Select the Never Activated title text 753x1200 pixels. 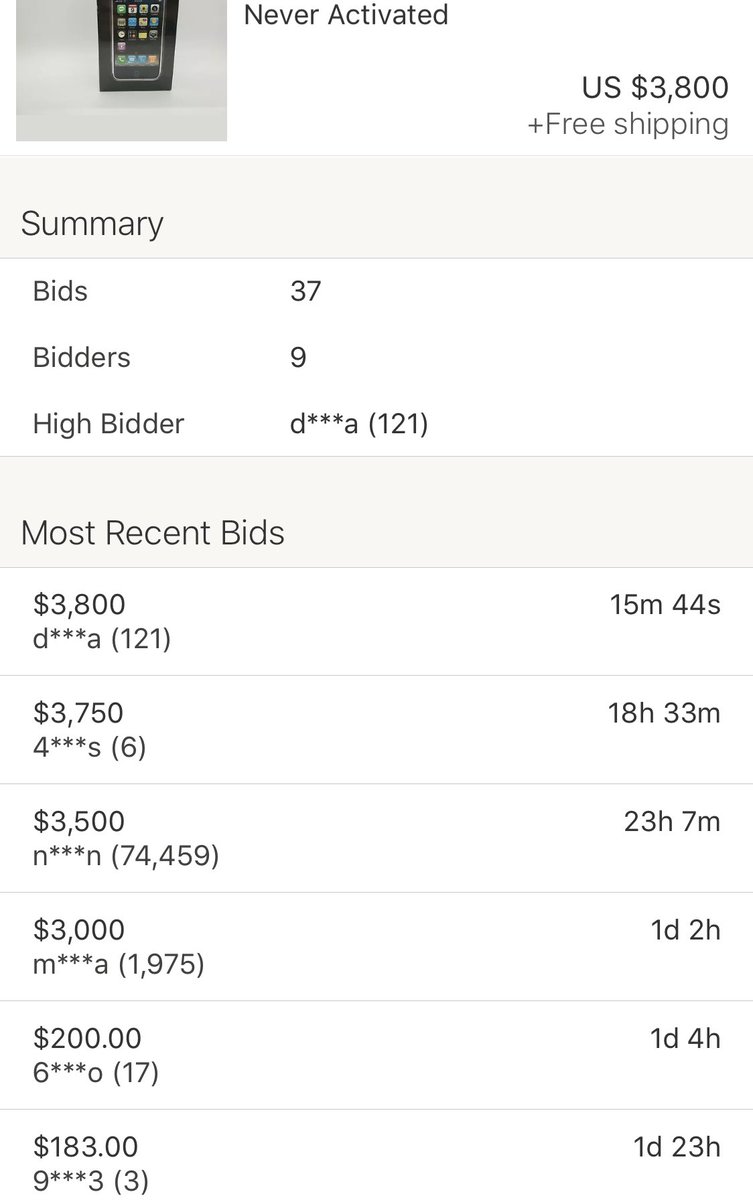(x=346, y=15)
